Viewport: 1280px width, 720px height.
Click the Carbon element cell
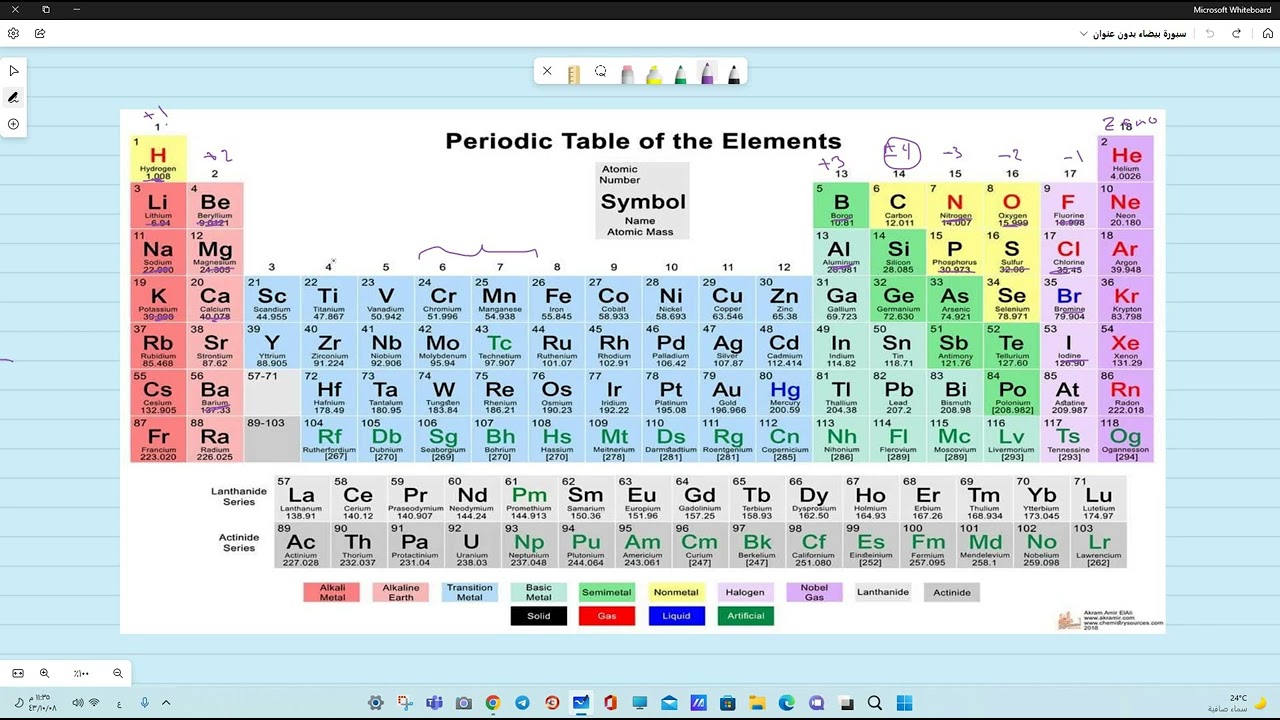898,205
